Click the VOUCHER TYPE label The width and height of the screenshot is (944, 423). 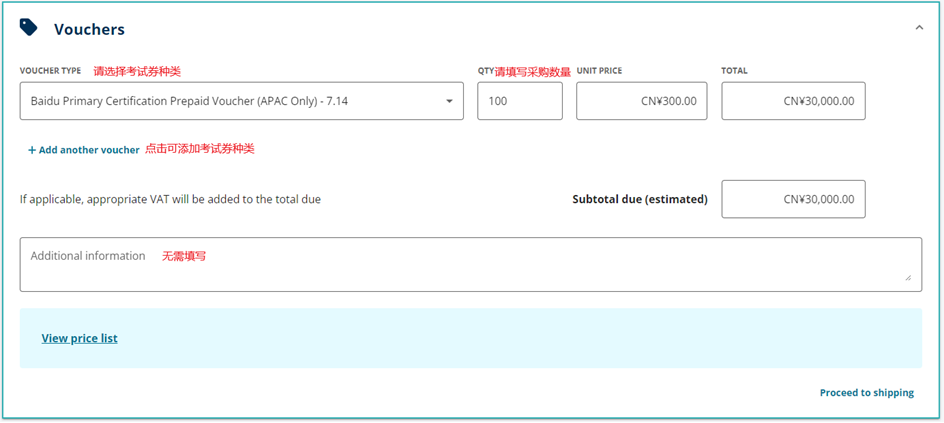[x=51, y=70]
